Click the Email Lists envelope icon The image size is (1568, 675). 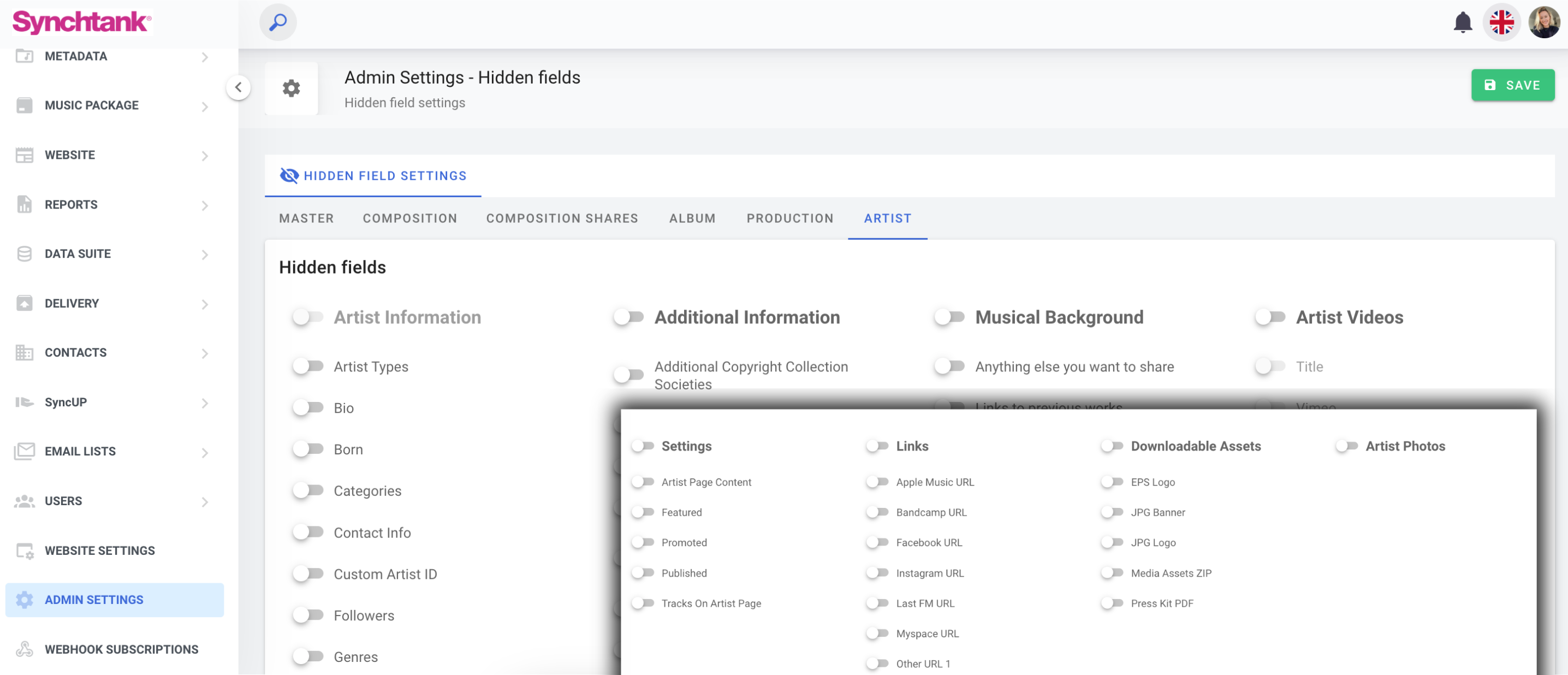click(x=25, y=451)
